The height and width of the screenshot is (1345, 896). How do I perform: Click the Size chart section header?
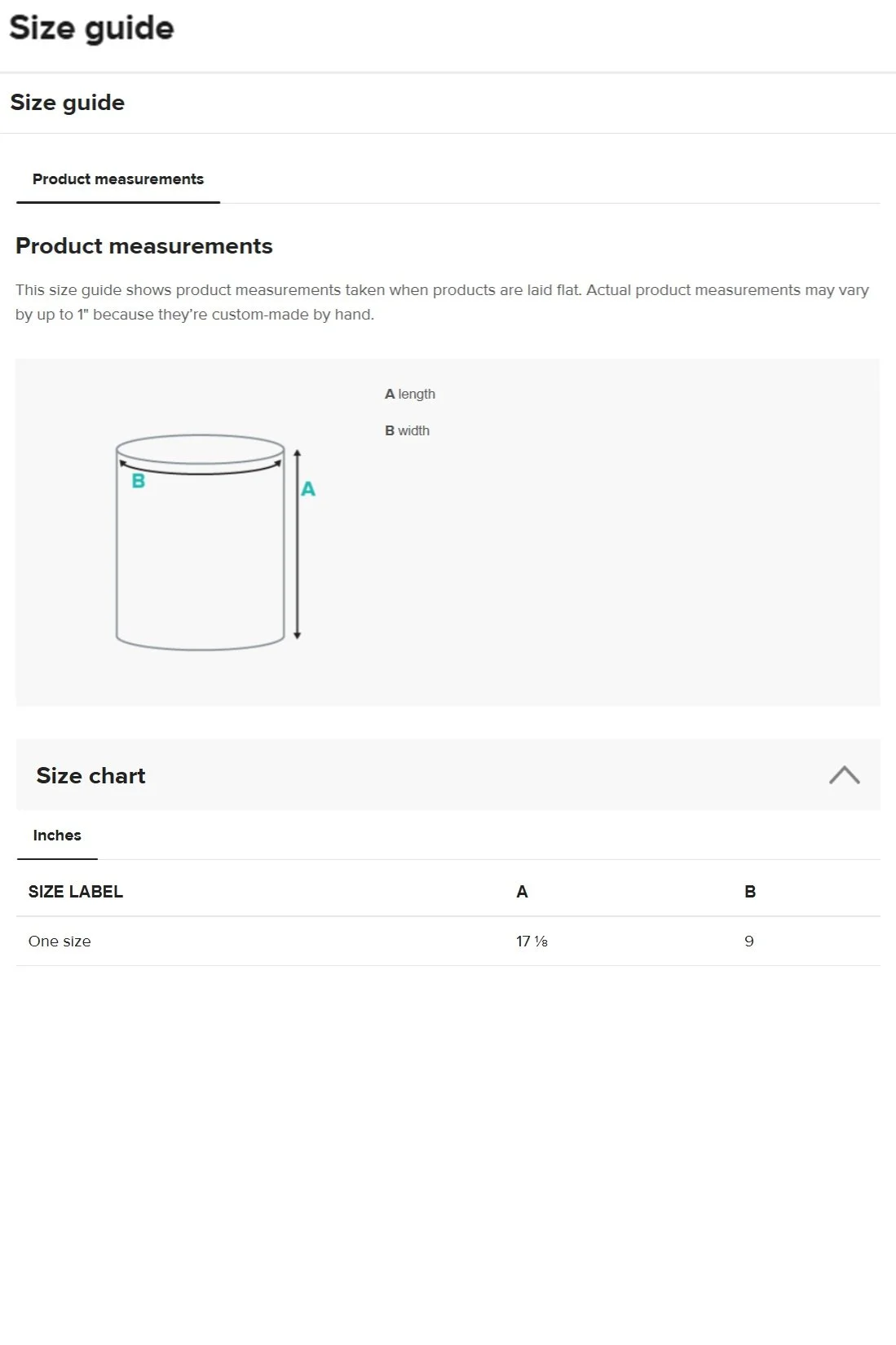coord(91,775)
